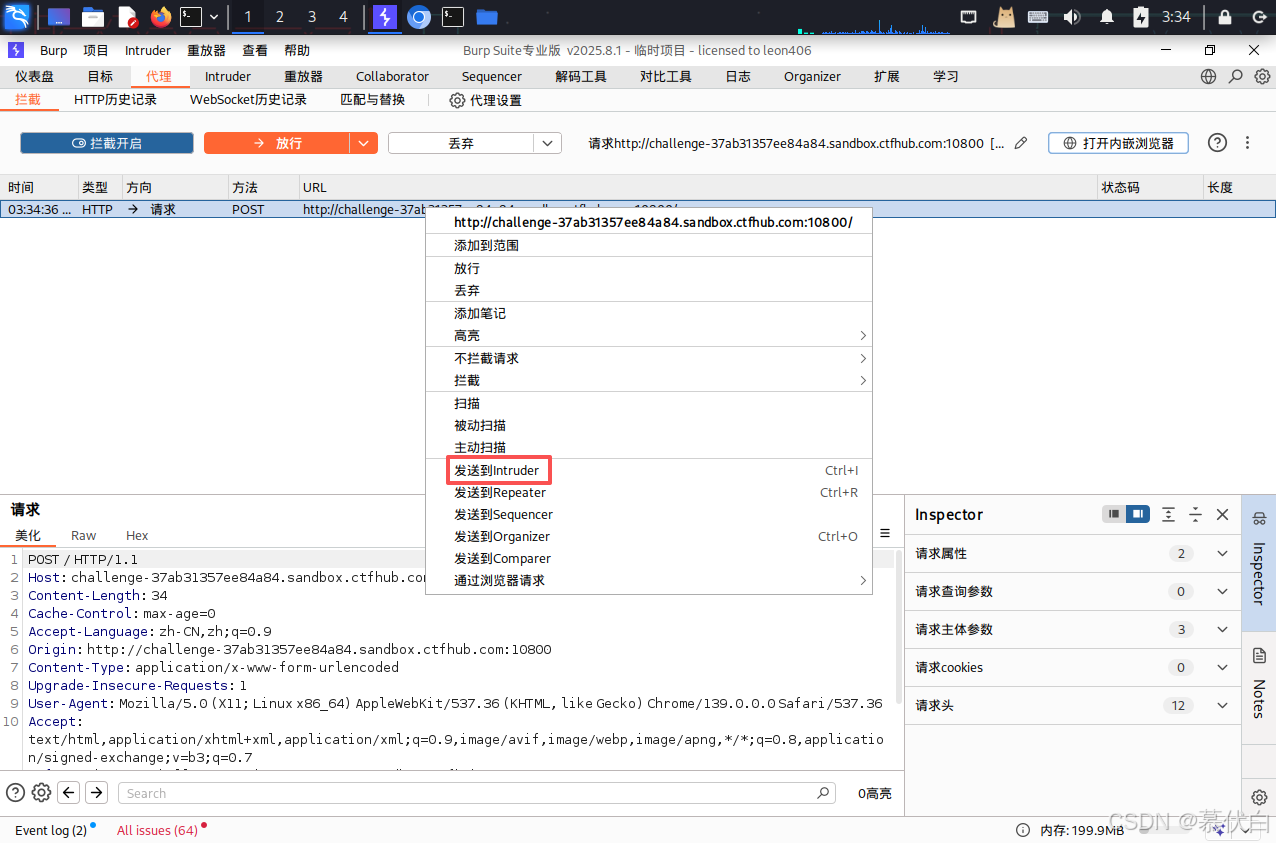
Task: Open the request editor hamburger menu
Action: point(885,534)
